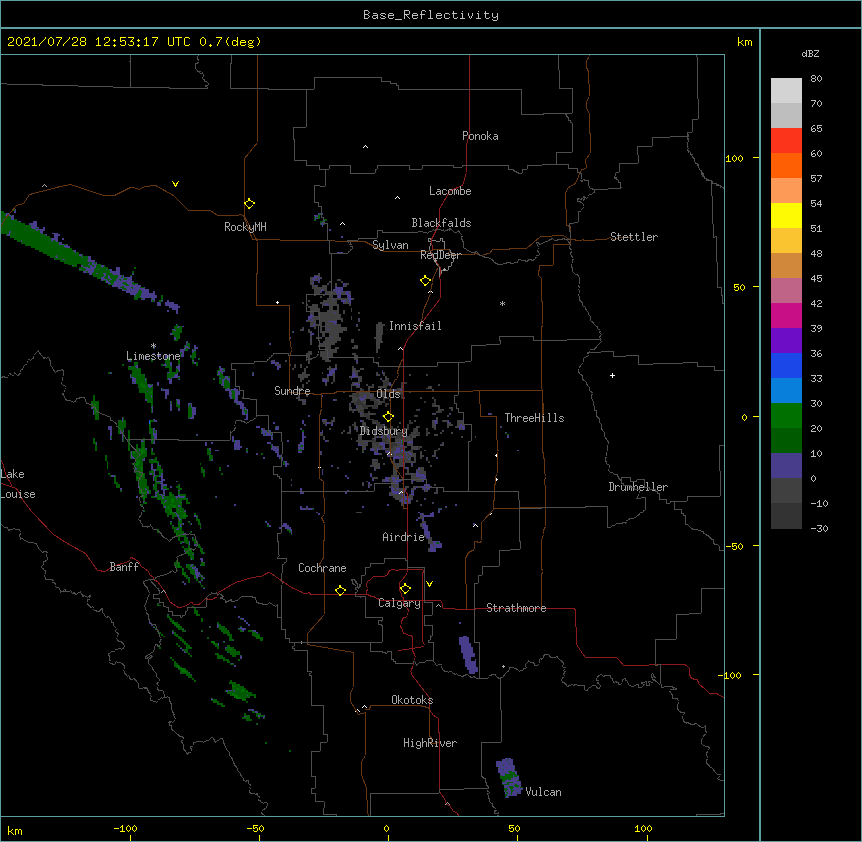Click the dBZ legend heading
Screen dimensions: 862x842
click(x=810, y=53)
